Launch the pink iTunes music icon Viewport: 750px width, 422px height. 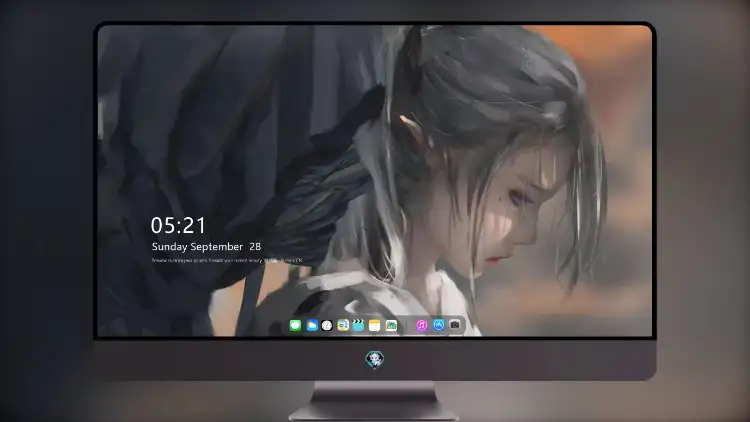pos(421,325)
